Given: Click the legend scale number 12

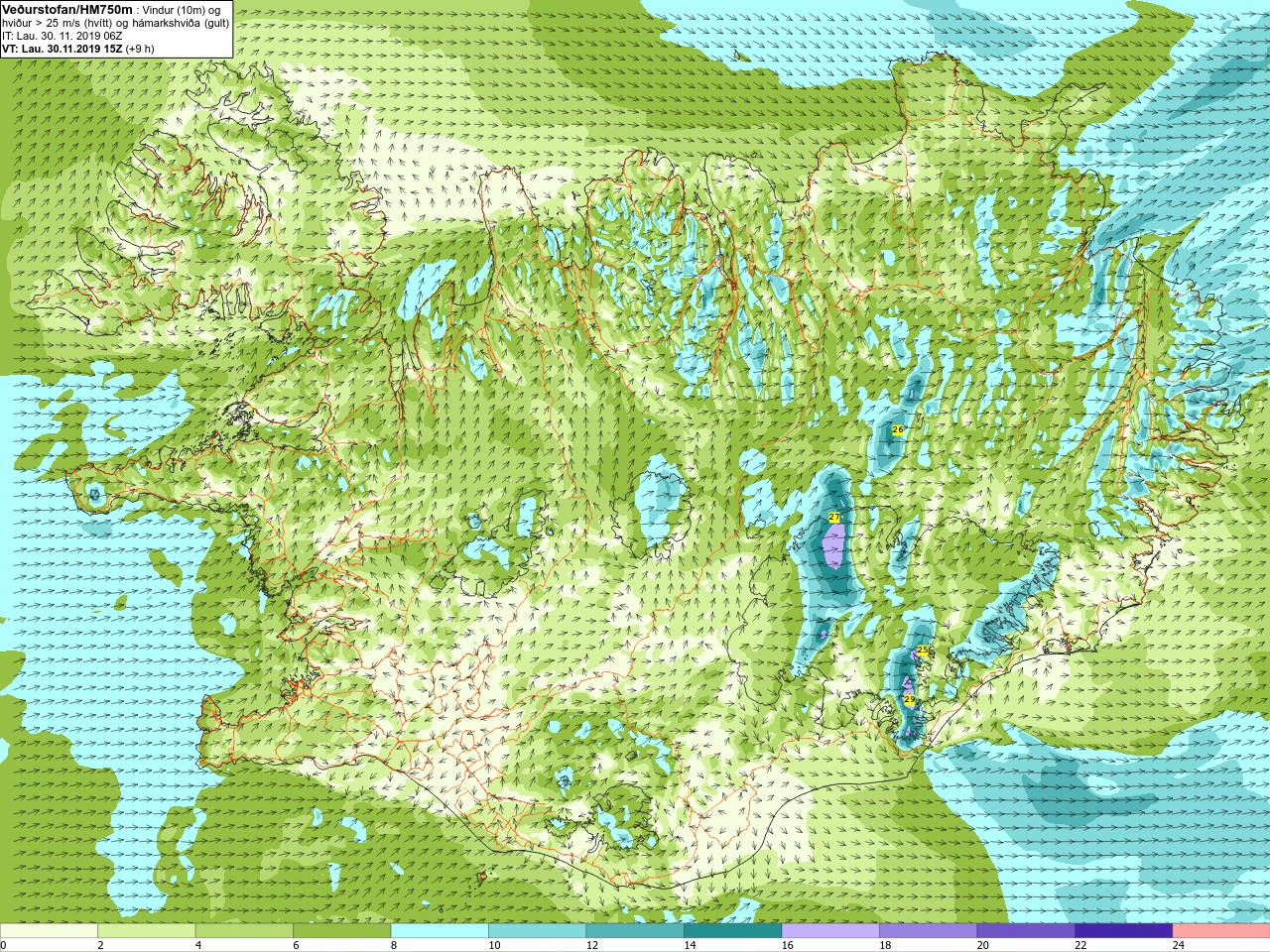Looking at the screenshot, I should [x=591, y=945].
